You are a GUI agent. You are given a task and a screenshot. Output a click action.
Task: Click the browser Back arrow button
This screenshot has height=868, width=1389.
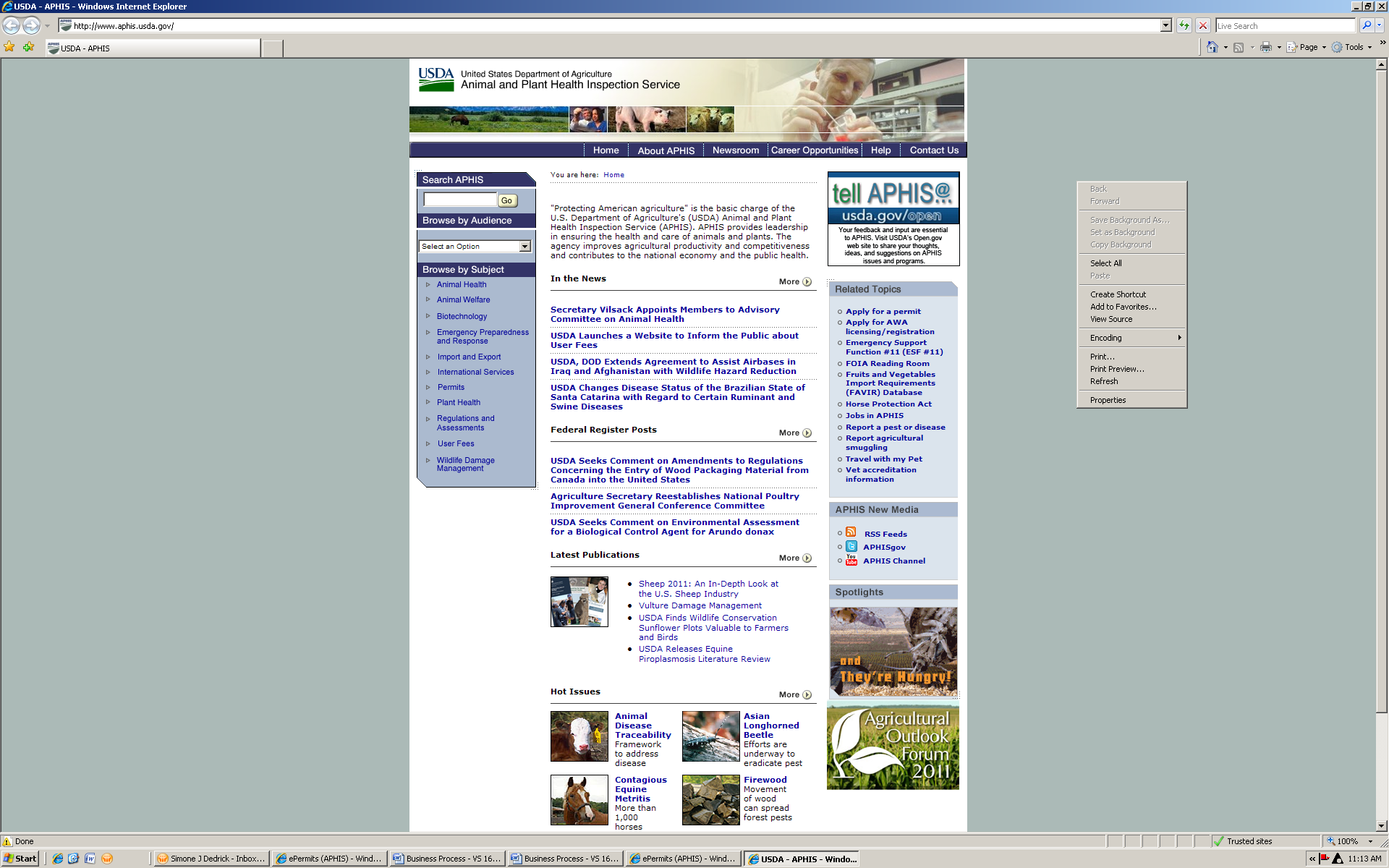tap(12, 25)
